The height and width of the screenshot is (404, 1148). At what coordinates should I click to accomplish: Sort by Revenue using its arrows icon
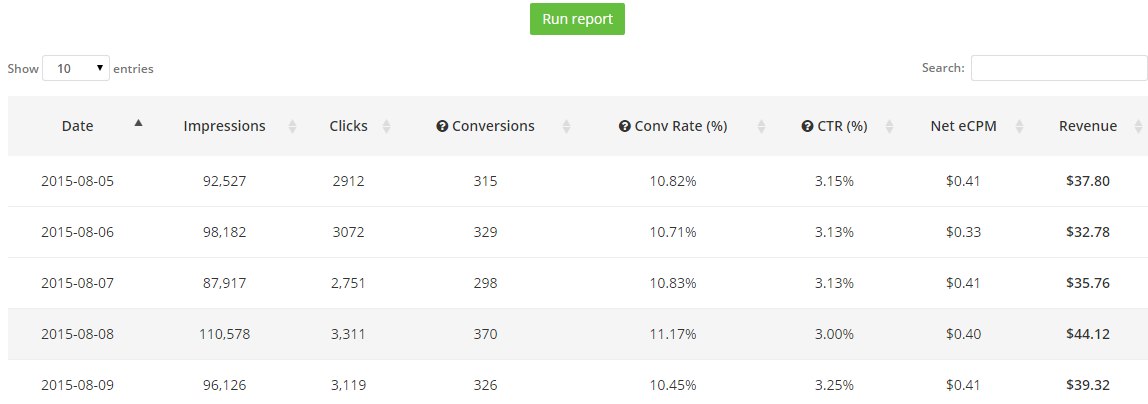pos(1138,127)
